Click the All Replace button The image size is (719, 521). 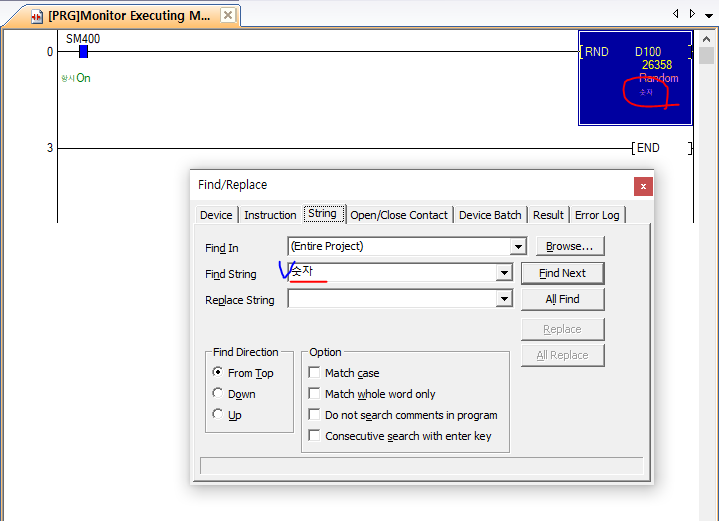coord(562,355)
